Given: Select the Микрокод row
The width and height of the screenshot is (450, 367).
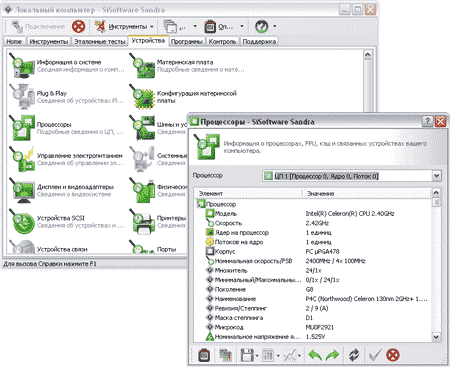Looking at the screenshot, I should click(x=313, y=327).
